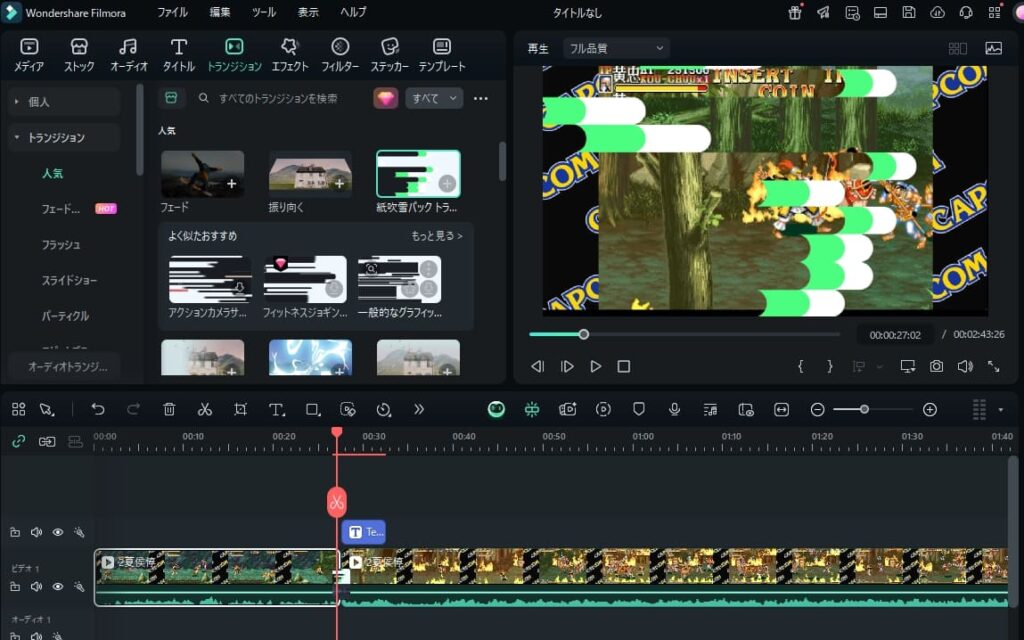Open the ヘルプ menu

pos(353,12)
